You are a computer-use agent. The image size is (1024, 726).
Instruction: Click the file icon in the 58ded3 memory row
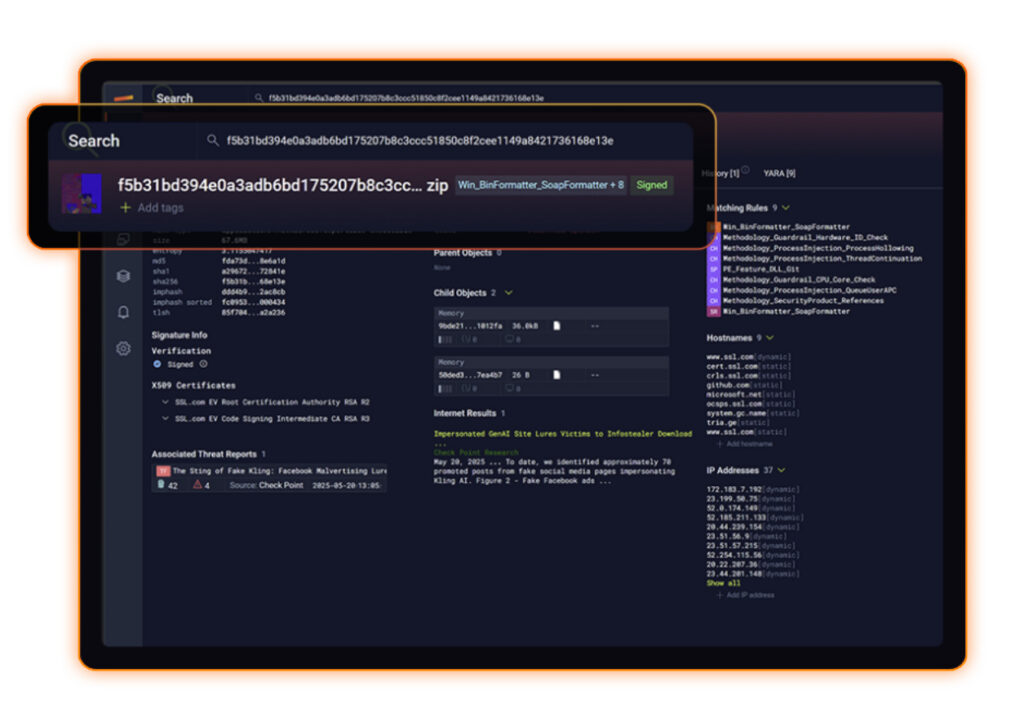pos(556,375)
